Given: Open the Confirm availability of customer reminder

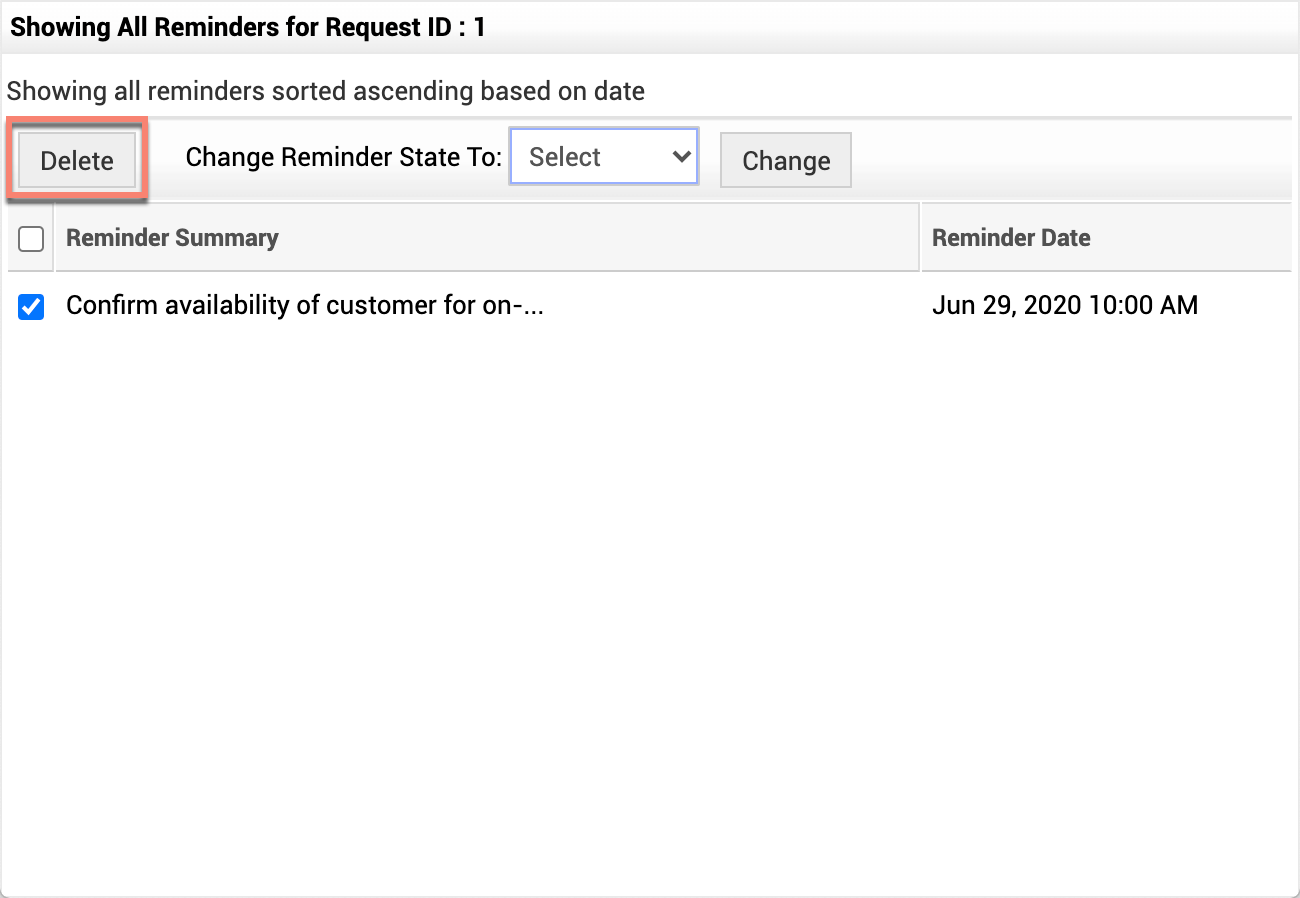Looking at the screenshot, I should click(304, 306).
